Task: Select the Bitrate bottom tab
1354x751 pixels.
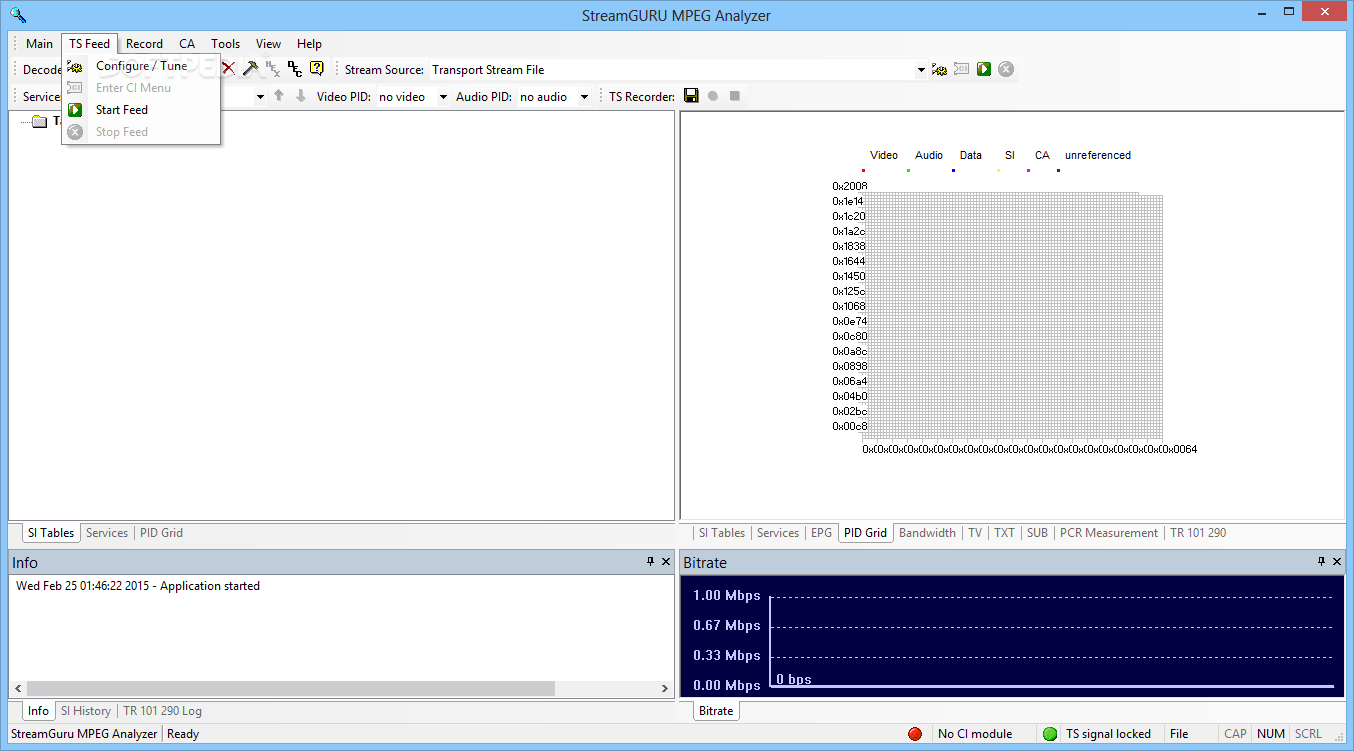Action: (716, 711)
